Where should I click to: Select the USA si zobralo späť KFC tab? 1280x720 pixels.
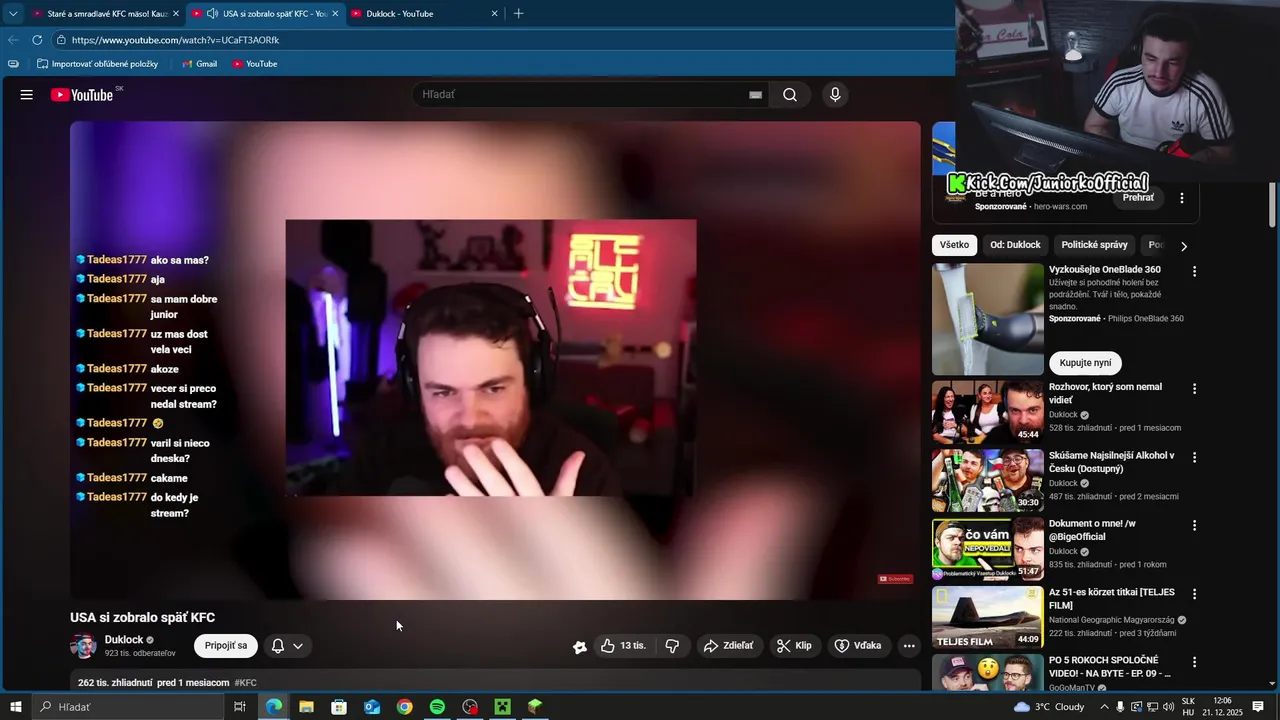(x=266, y=14)
